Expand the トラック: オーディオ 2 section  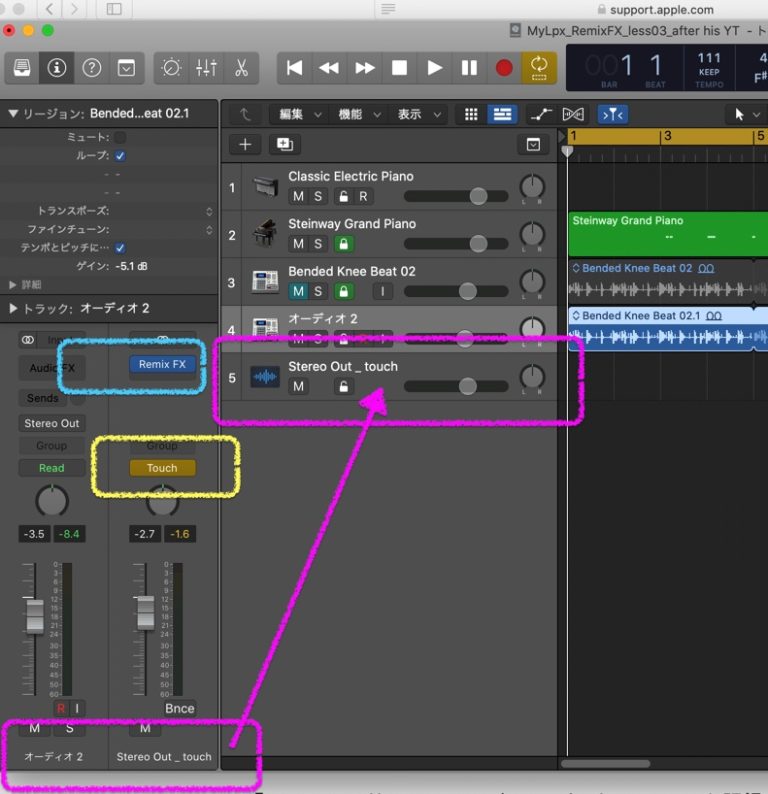13,308
